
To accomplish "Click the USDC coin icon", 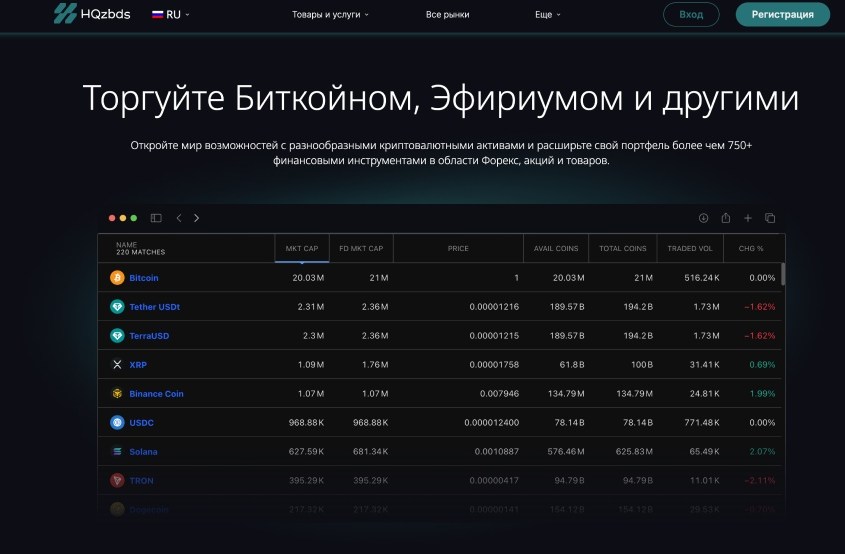I will click(117, 423).
